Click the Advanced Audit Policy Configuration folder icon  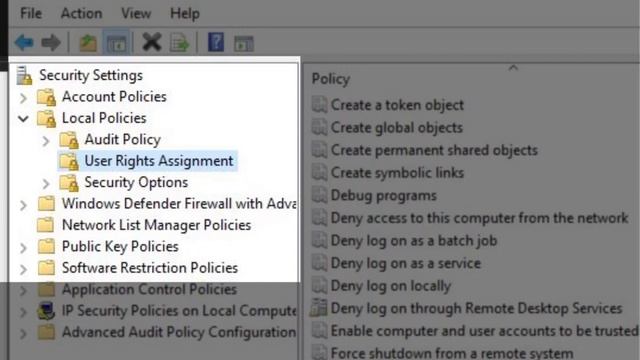[46, 332]
